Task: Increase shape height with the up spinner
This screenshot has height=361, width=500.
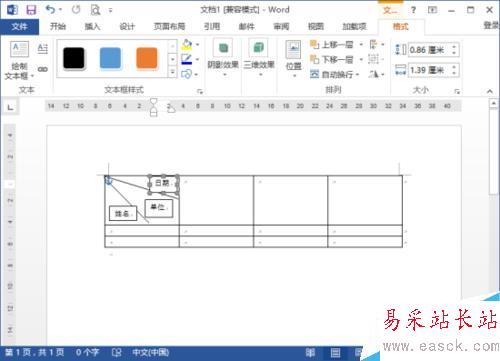Action: click(x=454, y=47)
